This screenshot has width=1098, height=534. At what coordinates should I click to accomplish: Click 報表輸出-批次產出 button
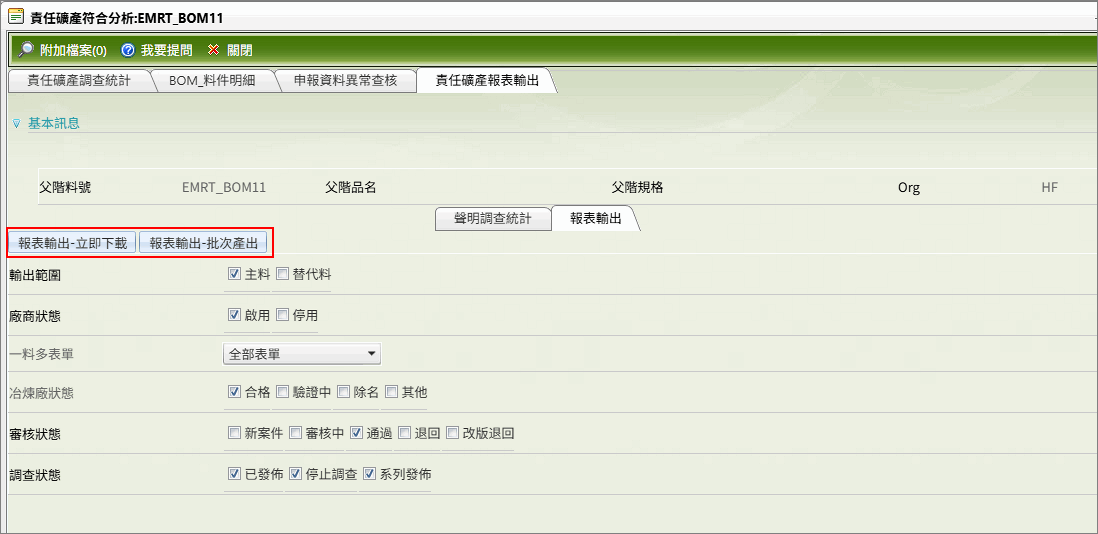coord(203,243)
